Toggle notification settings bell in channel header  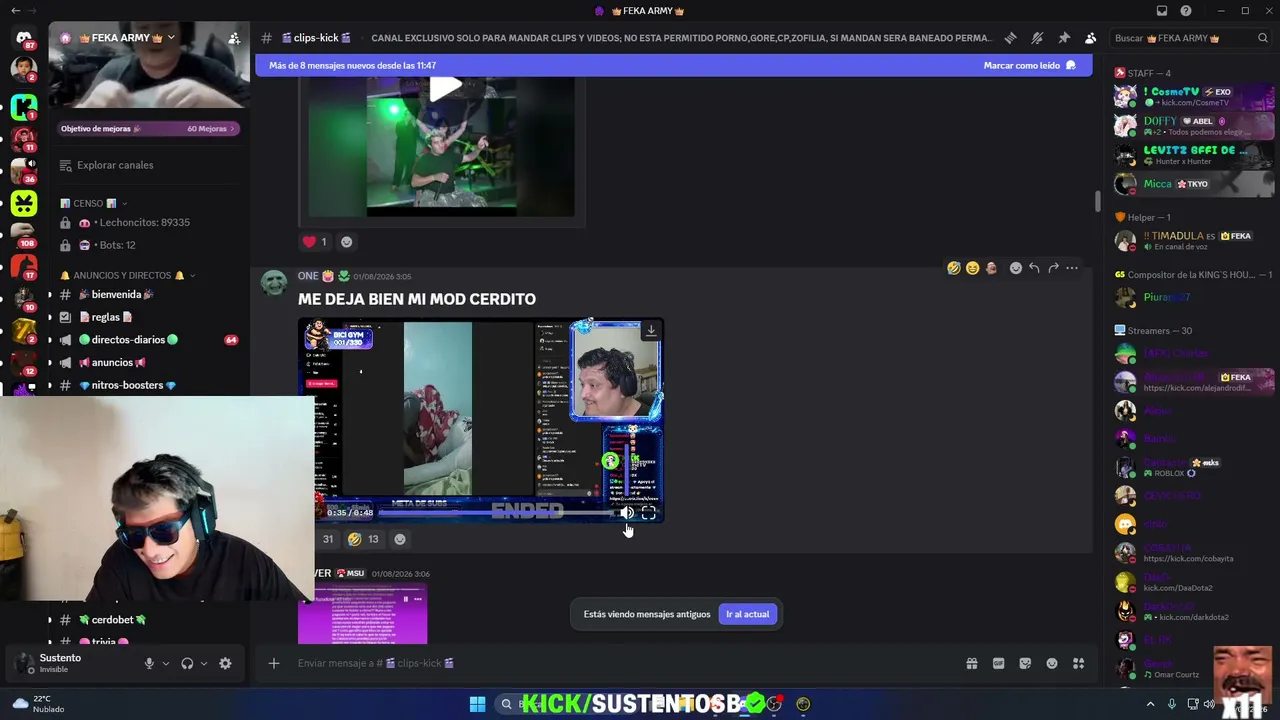pyautogui.click(x=1037, y=38)
